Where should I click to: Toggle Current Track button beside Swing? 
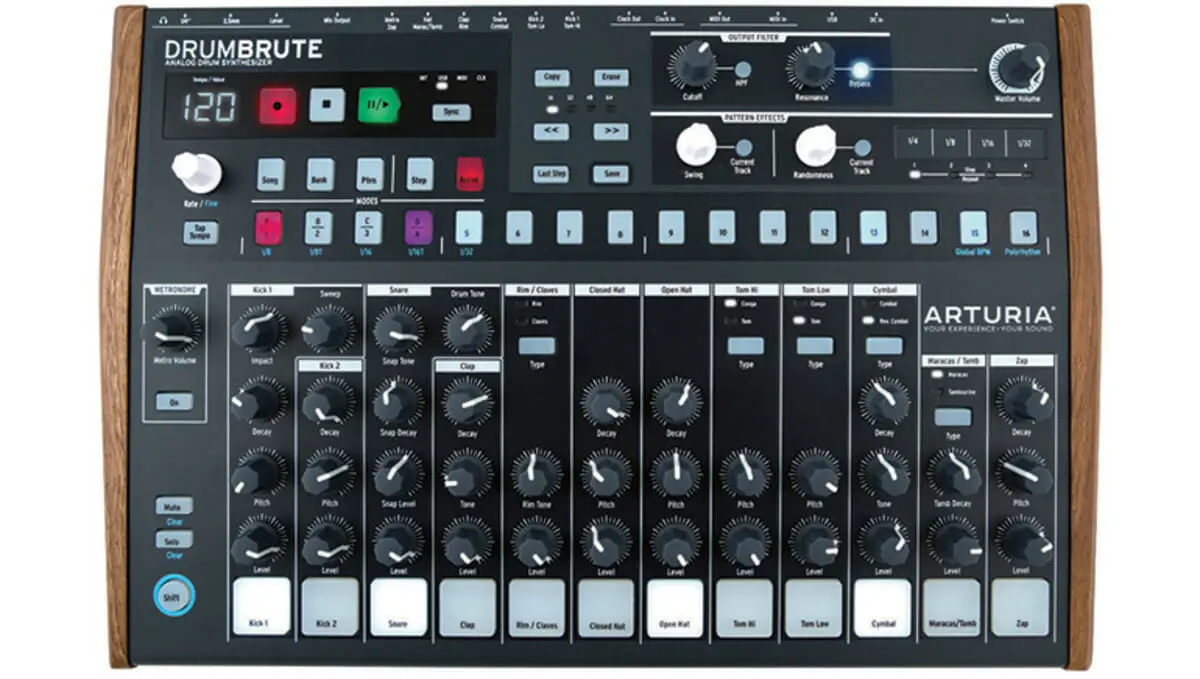pyautogui.click(x=743, y=147)
